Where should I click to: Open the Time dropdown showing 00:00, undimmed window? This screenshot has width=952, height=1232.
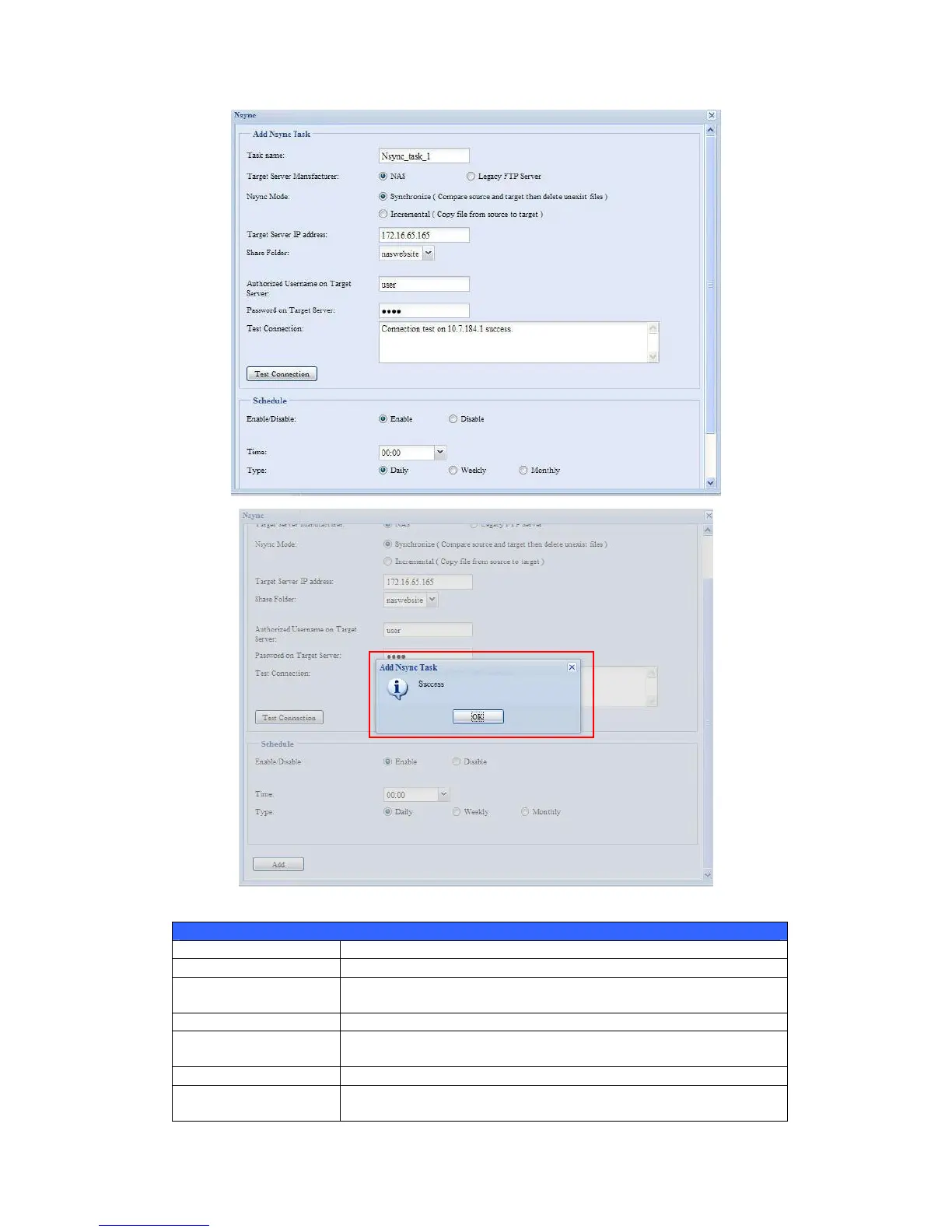(x=440, y=452)
